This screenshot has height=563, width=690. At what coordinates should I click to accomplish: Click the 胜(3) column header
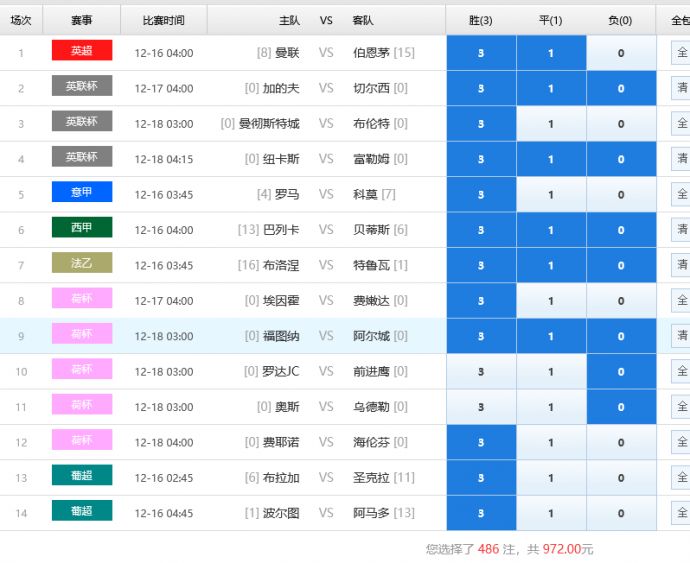point(481,20)
